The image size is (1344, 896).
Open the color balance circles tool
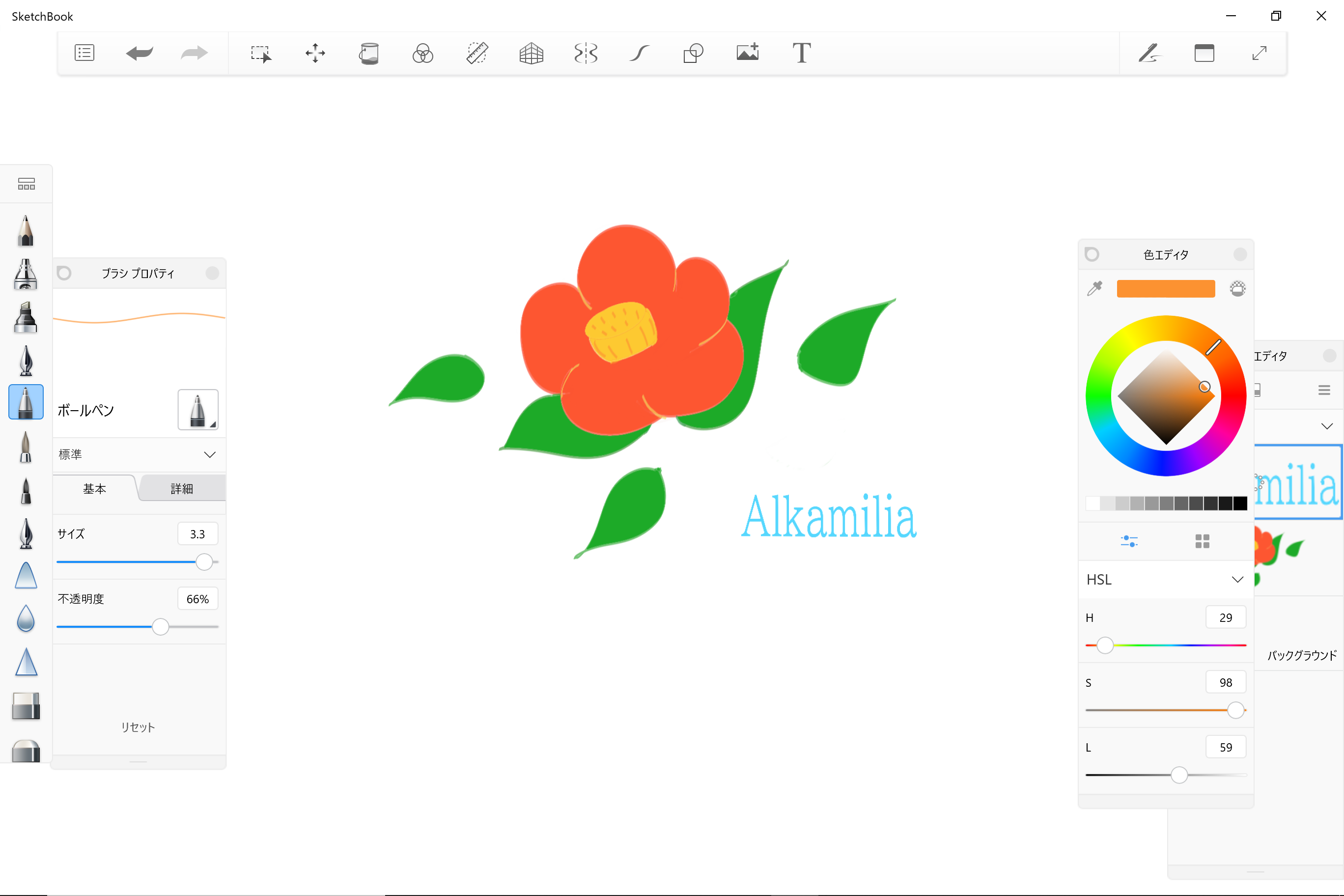(423, 53)
